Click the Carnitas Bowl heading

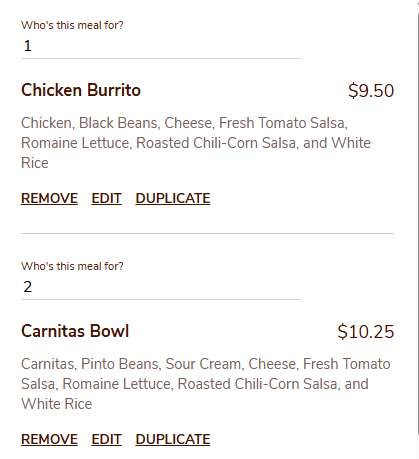(x=75, y=331)
